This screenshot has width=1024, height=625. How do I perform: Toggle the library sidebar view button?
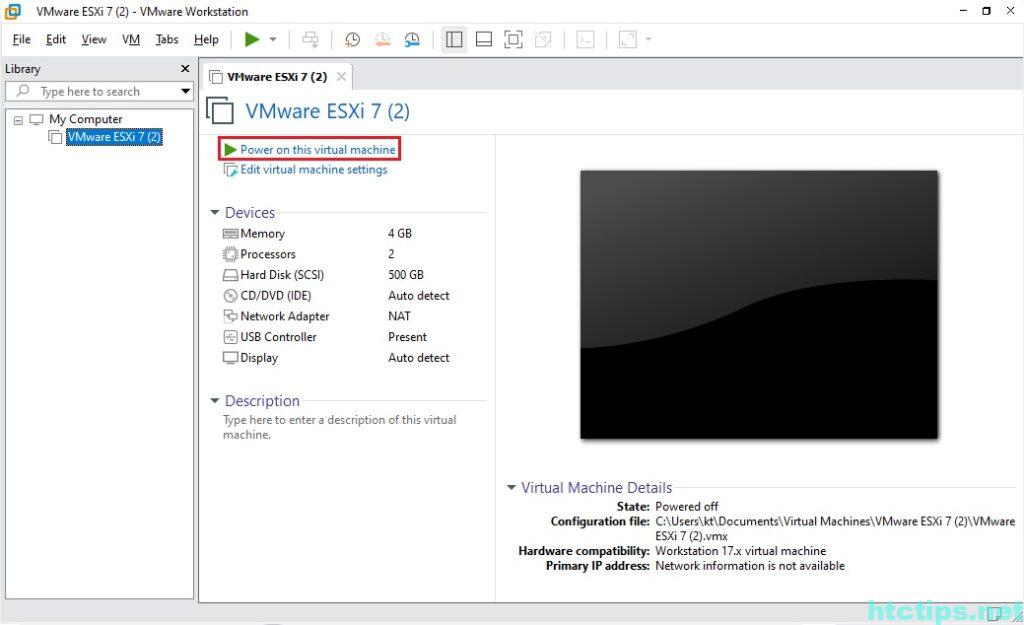point(454,40)
